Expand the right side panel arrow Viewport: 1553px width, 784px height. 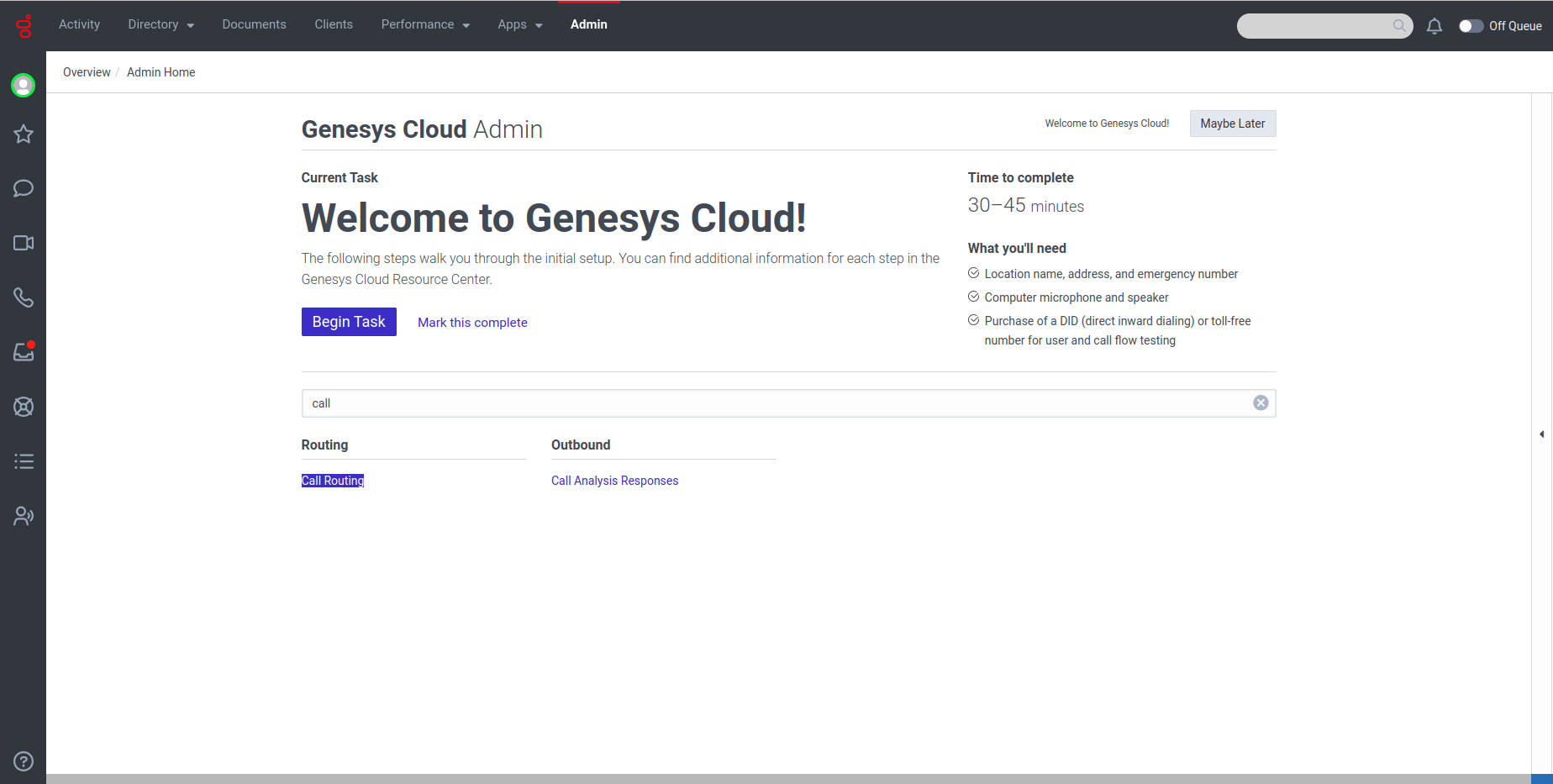1541,434
